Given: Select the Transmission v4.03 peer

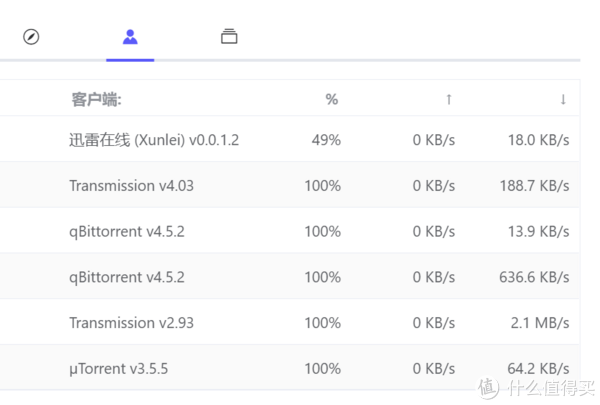Looking at the screenshot, I should 131,186.
